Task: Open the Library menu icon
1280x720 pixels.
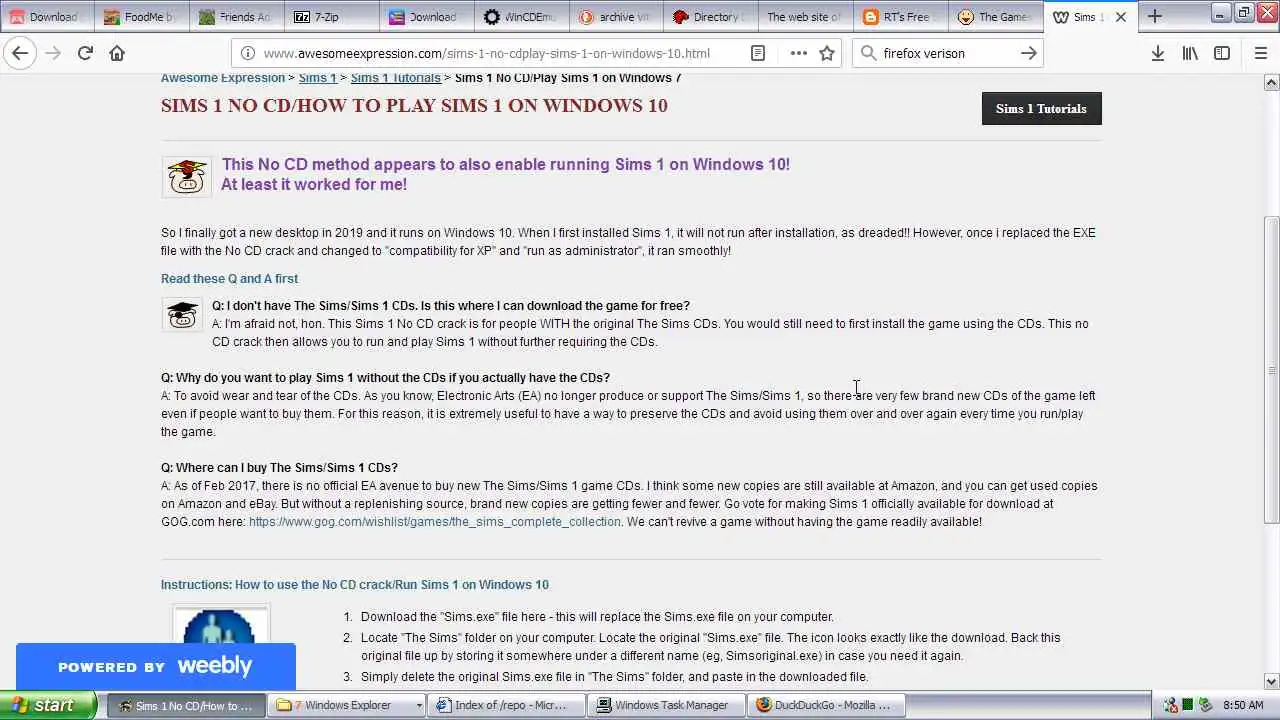Action: [1190, 53]
